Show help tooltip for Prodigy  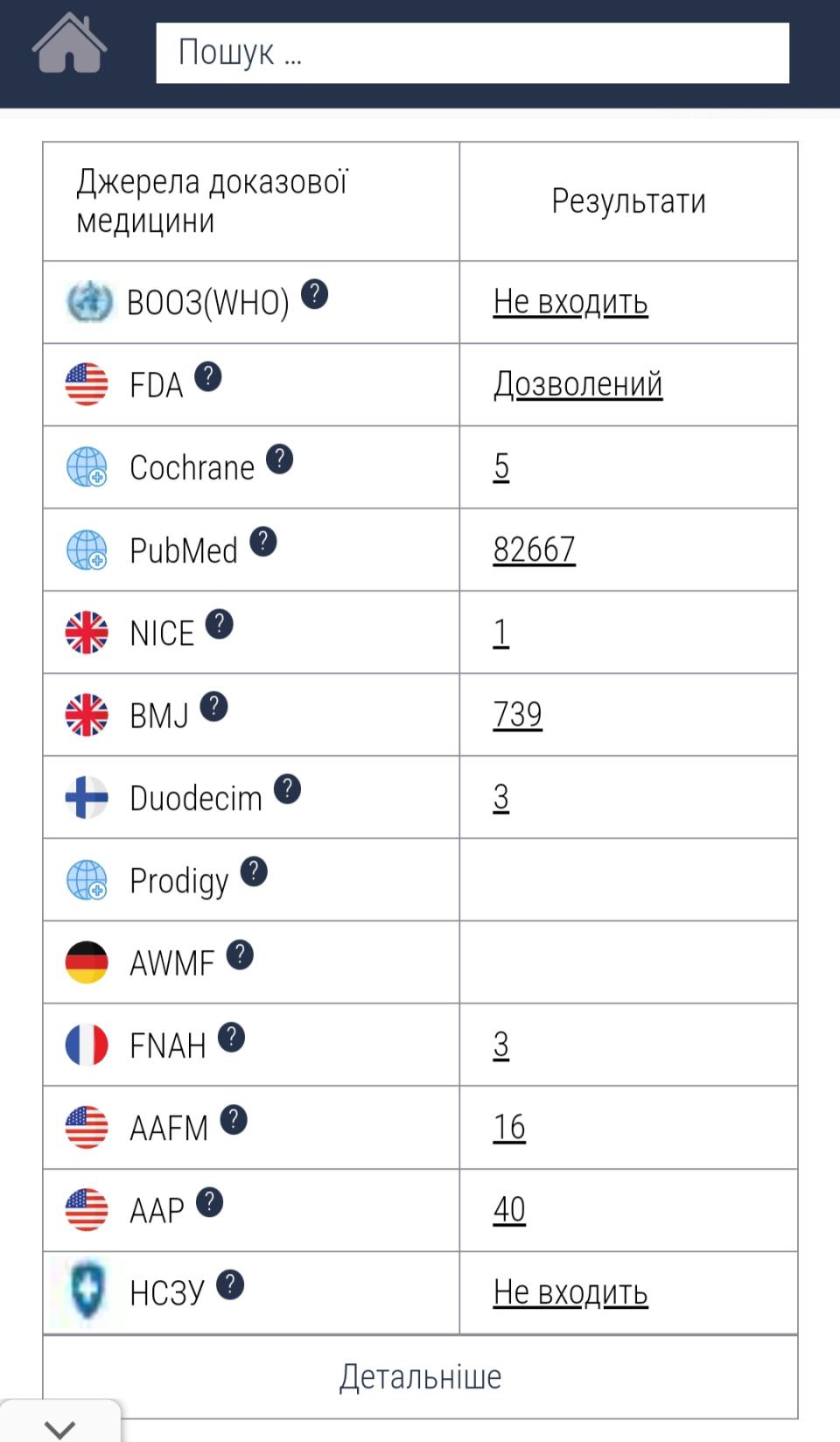[x=254, y=871]
